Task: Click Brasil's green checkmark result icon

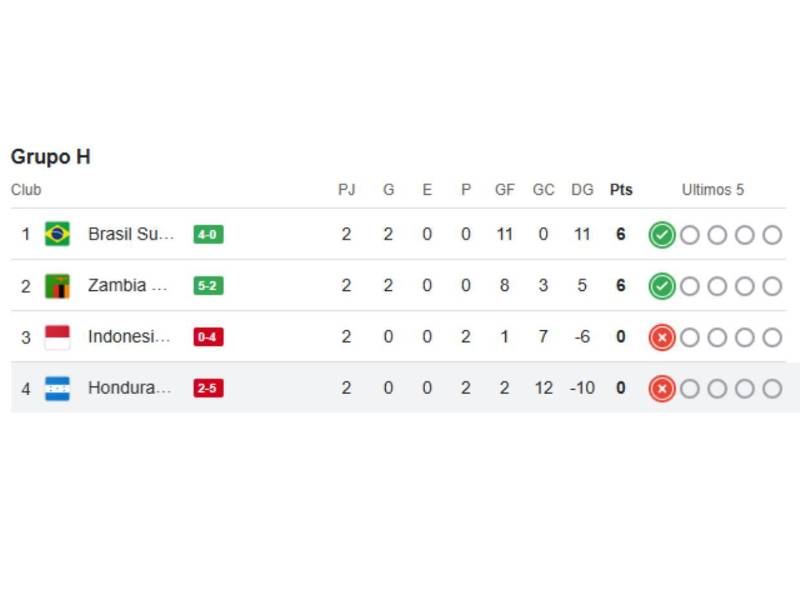Action: tap(662, 233)
